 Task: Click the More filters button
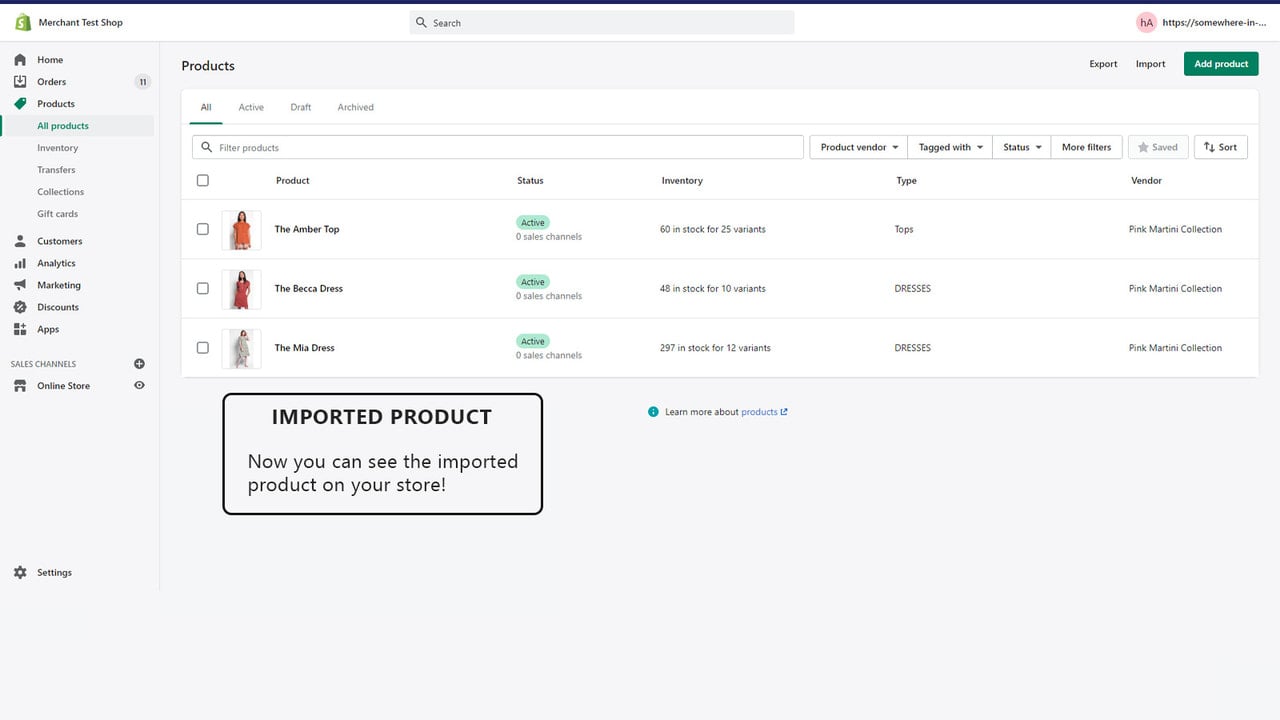pyautogui.click(x=1086, y=147)
